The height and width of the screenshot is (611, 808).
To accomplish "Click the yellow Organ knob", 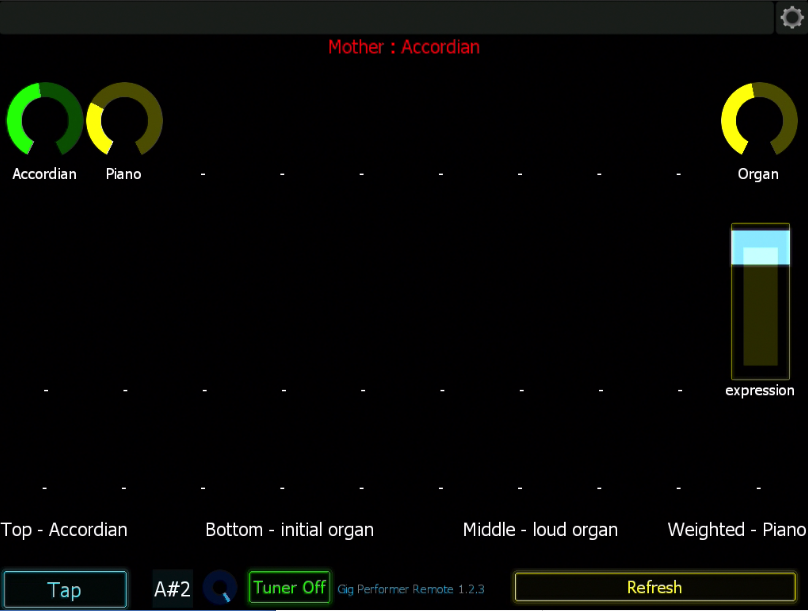I will point(759,120).
